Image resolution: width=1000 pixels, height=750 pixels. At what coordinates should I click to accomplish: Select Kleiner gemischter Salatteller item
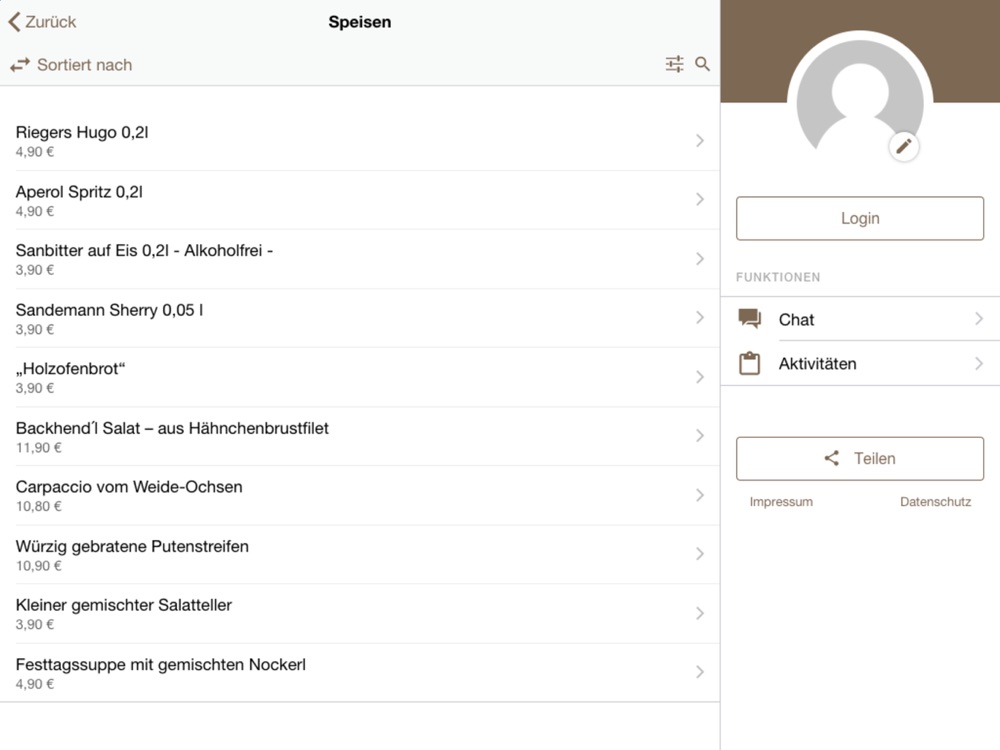[360, 614]
